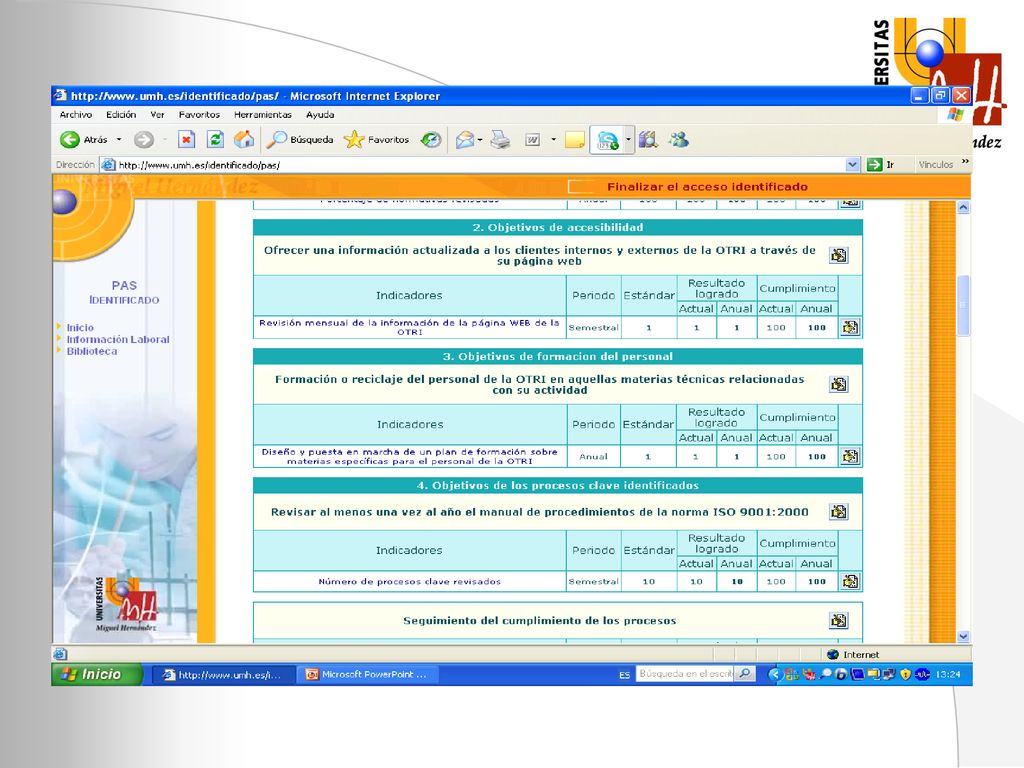This screenshot has height=768, width=1024.
Task: Open icon beside Seguimiento del cumplimiento
Action: click(839, 620)
